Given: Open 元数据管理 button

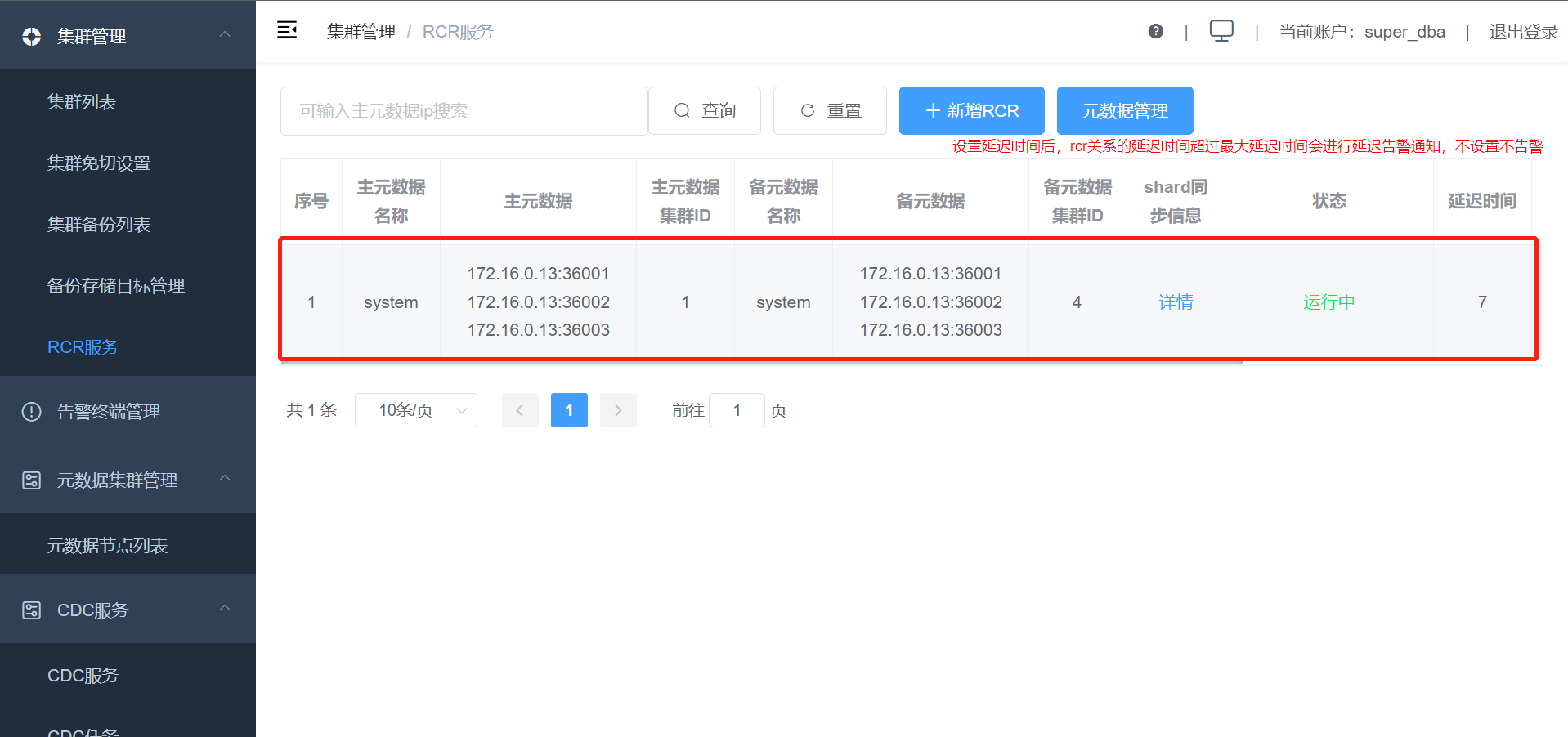Looking at the screenshot, I should click(x=1125, y=110).
